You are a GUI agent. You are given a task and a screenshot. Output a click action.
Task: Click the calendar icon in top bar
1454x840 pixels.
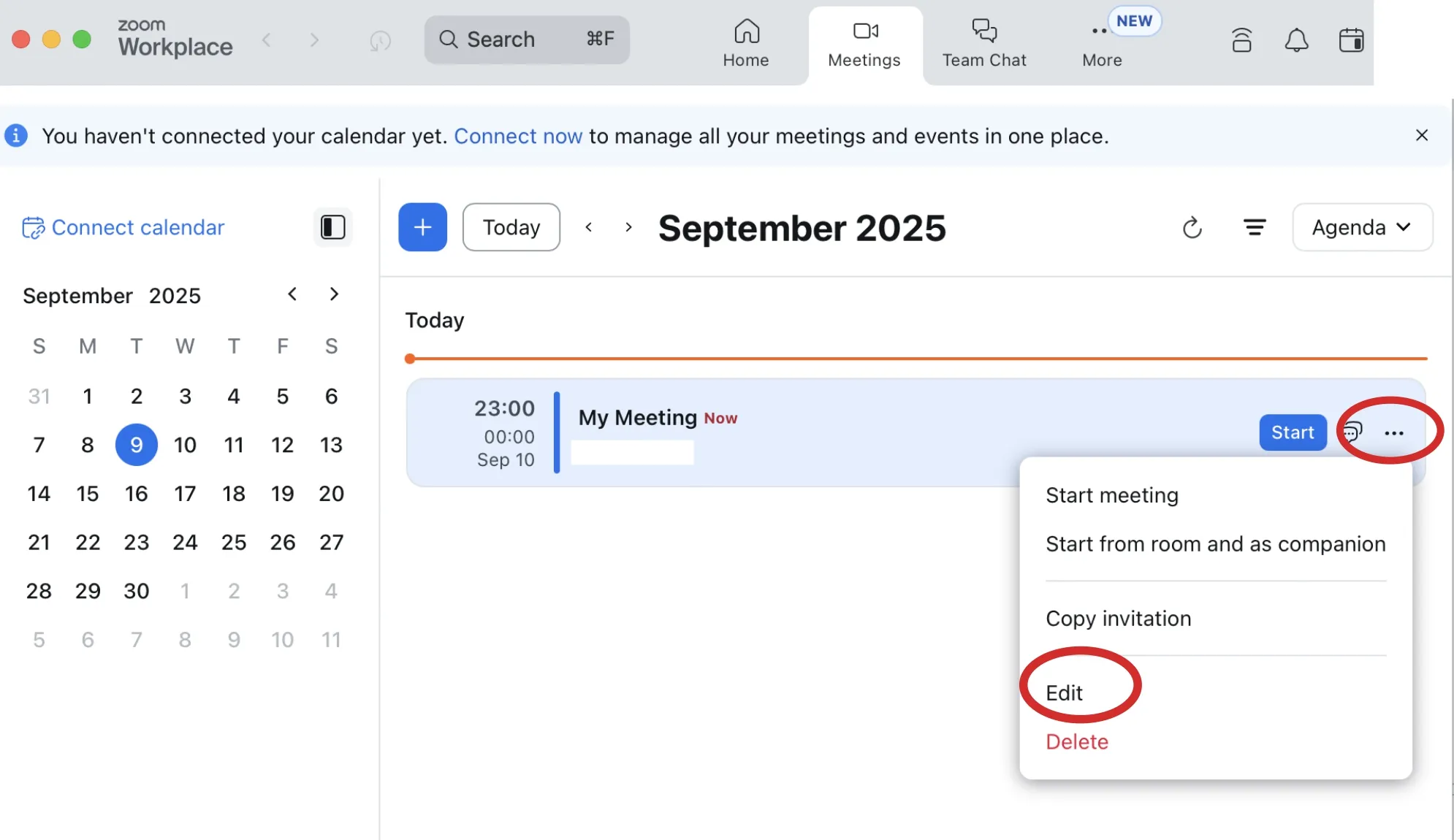(x=1351, y=40)
